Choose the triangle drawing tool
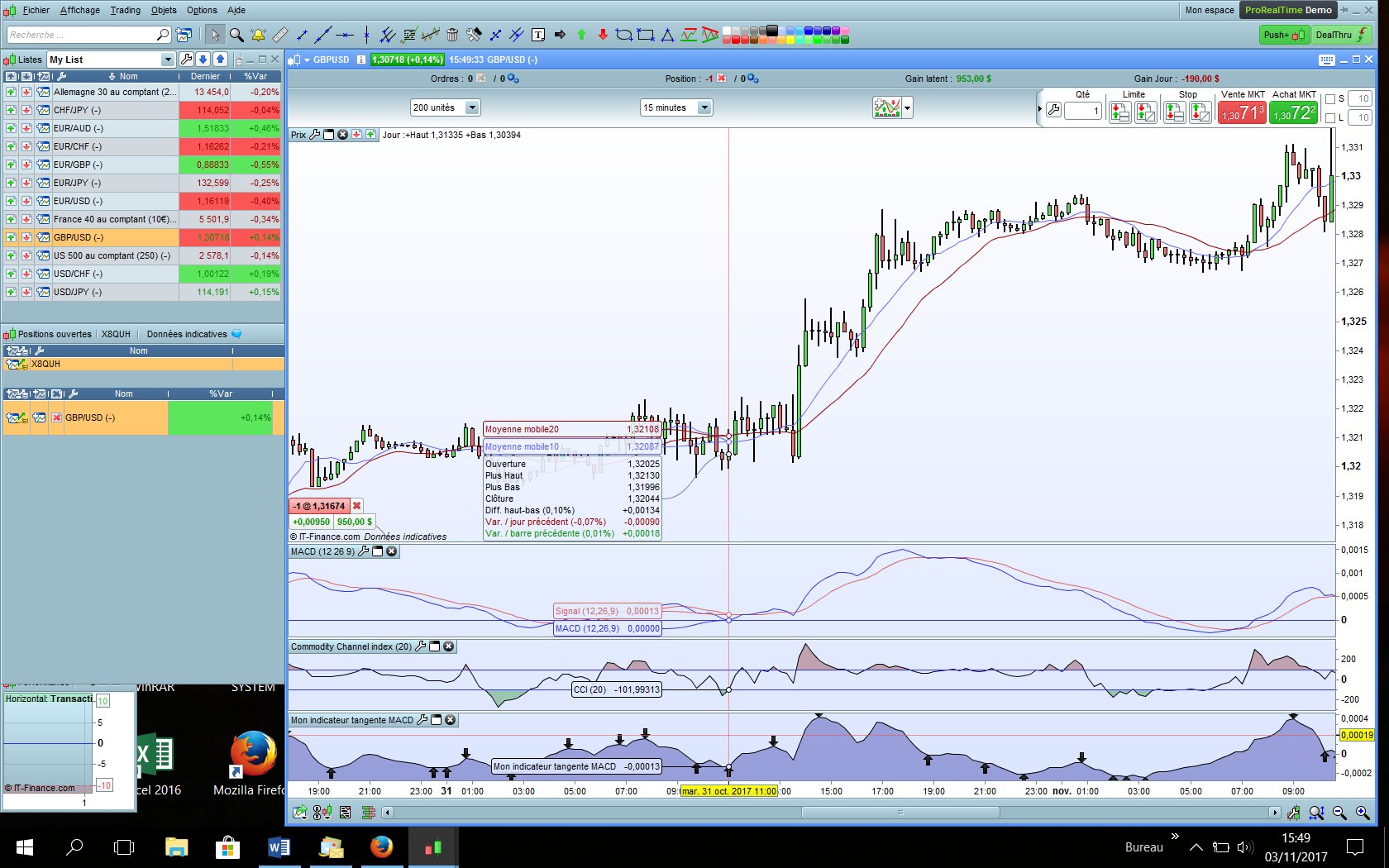Screen dimensions: 1389x868 click(x=667, y=35)
